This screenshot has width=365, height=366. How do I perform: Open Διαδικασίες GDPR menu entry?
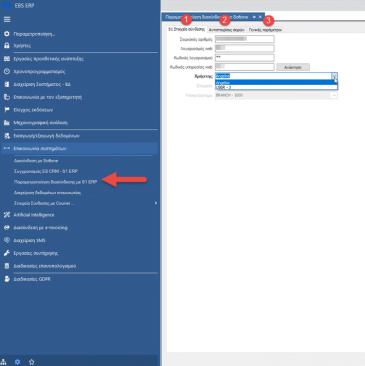click(32, 279)
